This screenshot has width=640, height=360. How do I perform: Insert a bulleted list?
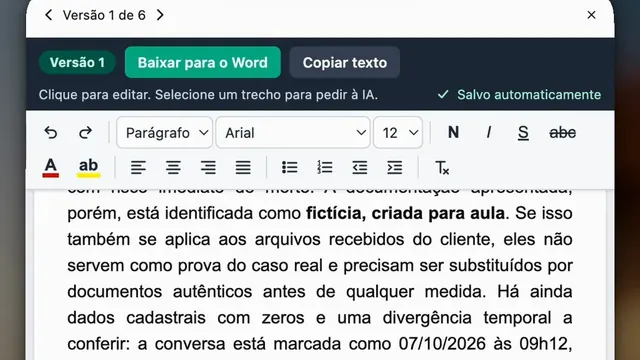[x=289, y=167]
